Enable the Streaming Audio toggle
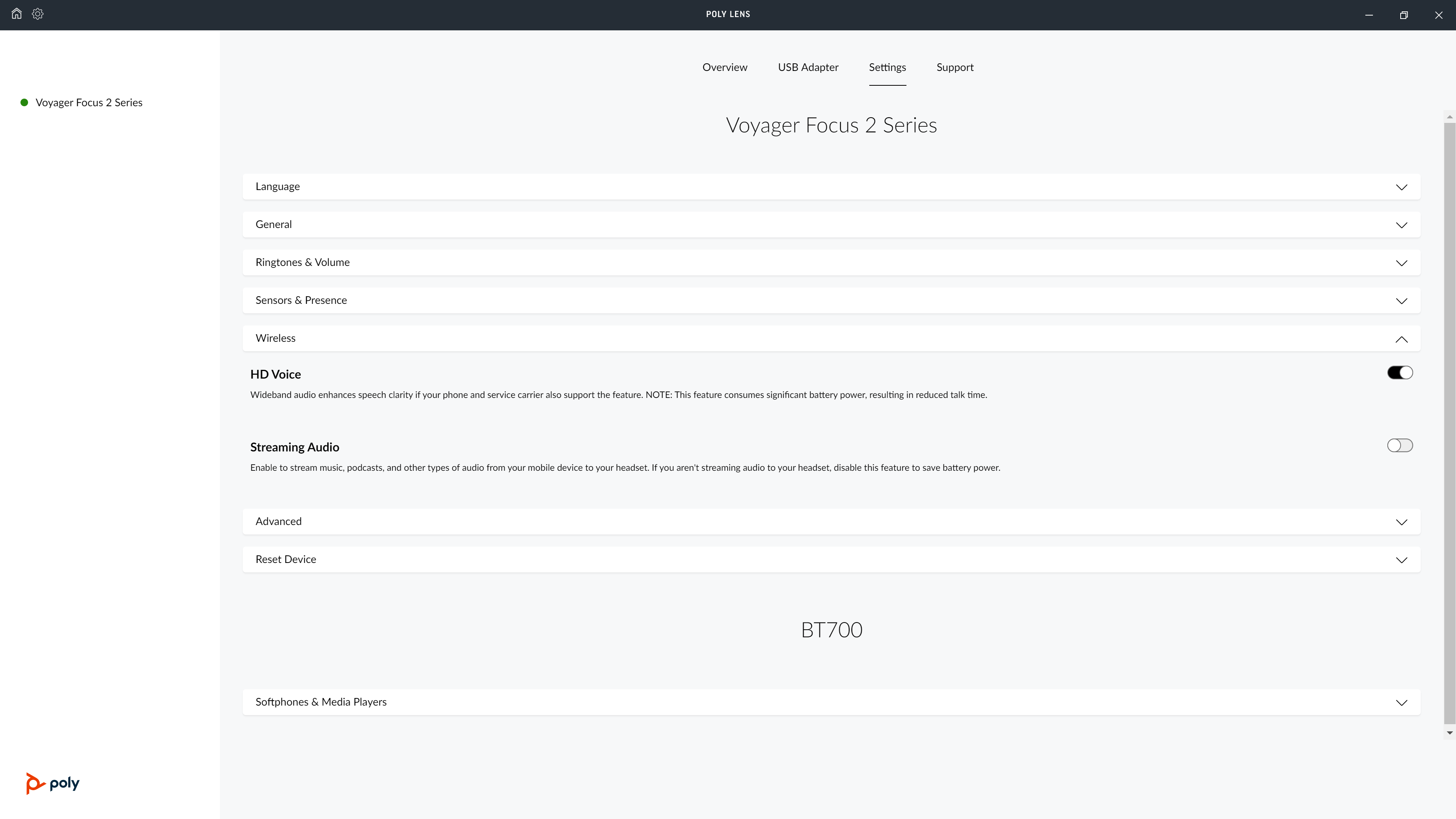Image resolution: width=1456 pixels, height=819 pixels. 1399,445
